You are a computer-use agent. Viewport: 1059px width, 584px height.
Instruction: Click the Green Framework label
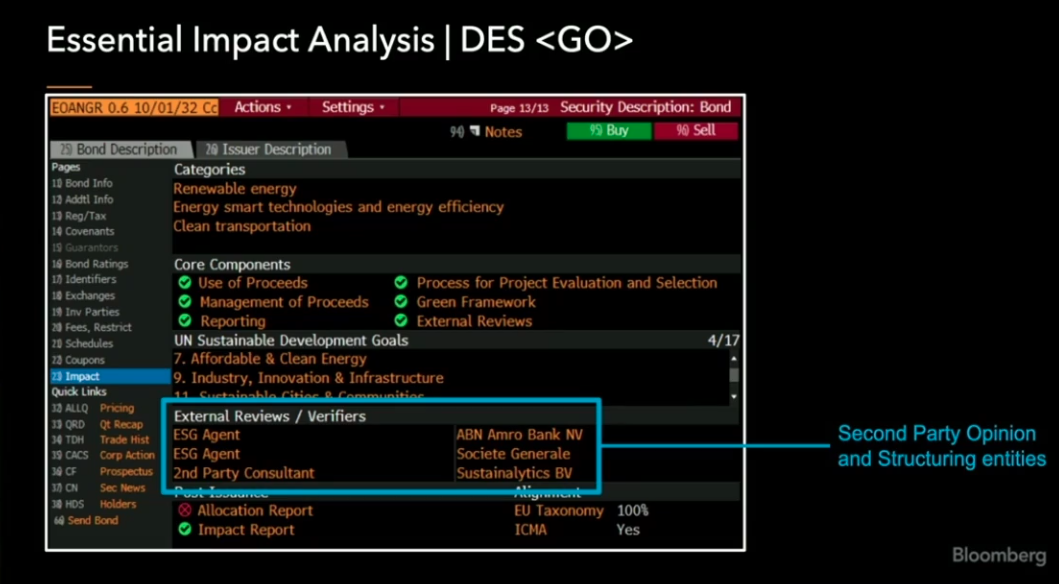pos(476,302)
